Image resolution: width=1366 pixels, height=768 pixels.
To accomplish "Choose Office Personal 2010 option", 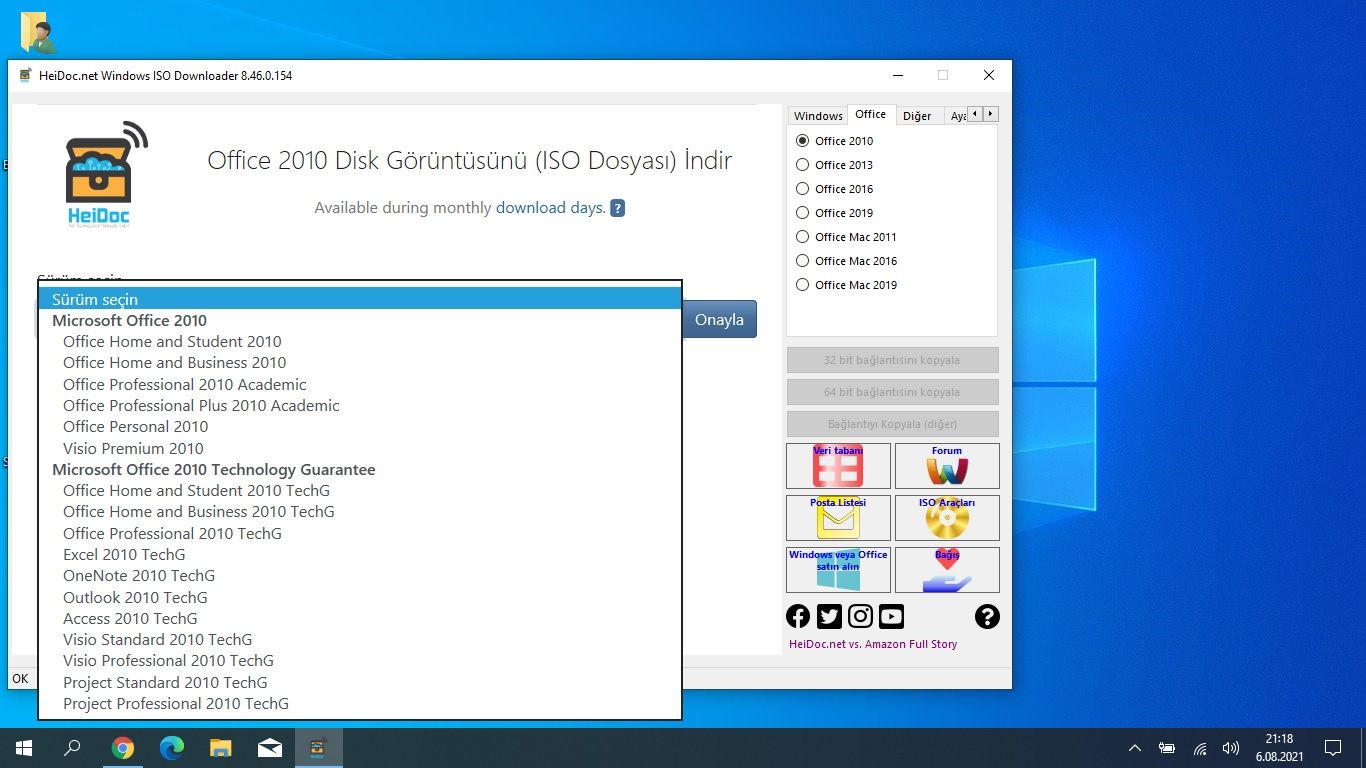I will (x=360, y=427).
